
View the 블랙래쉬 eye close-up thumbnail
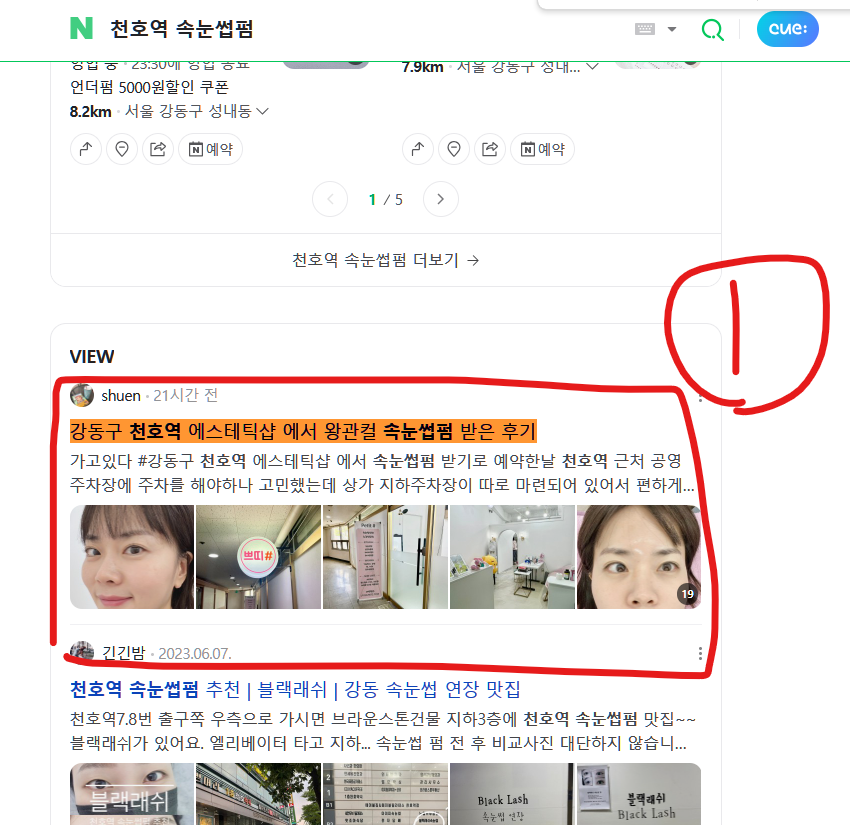coord(132,794)
